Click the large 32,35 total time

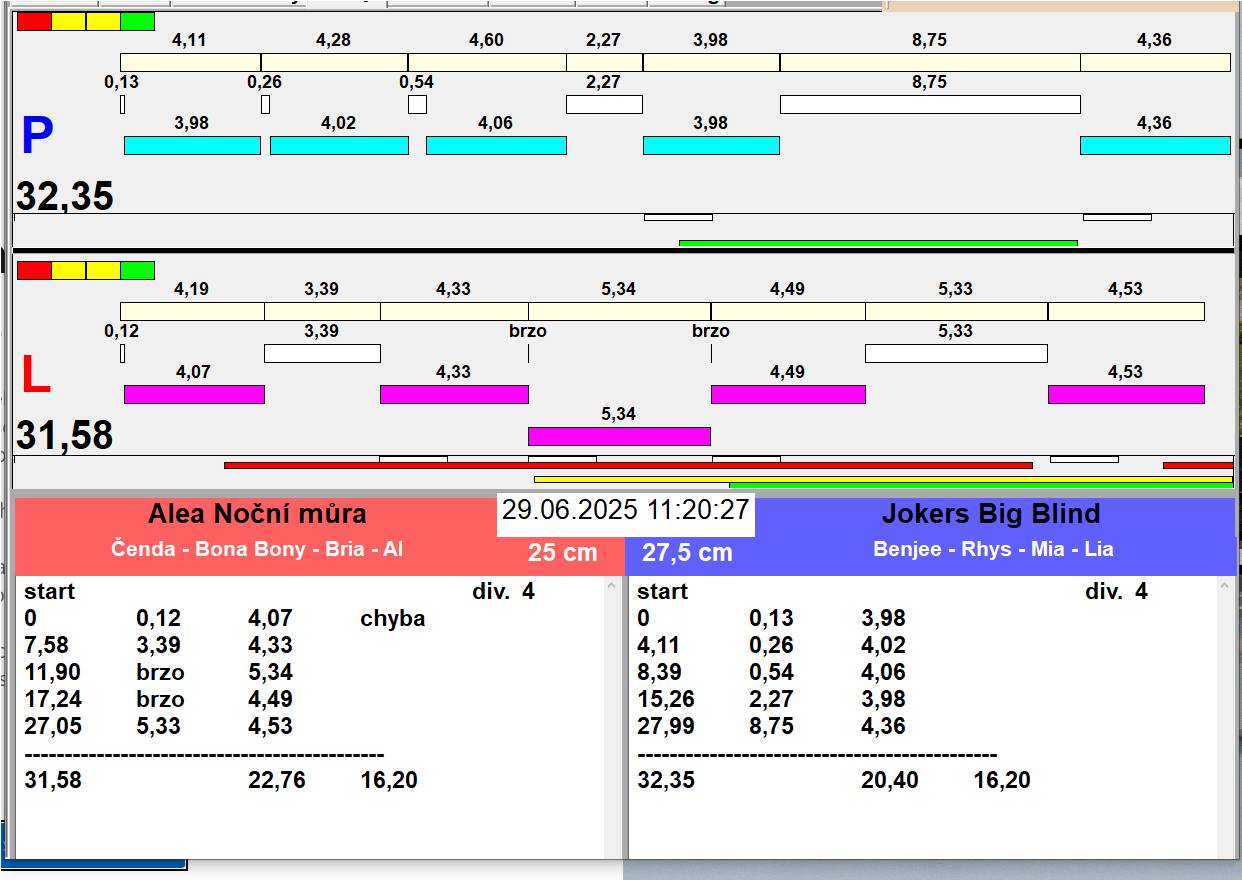click(x=65, y=196)
